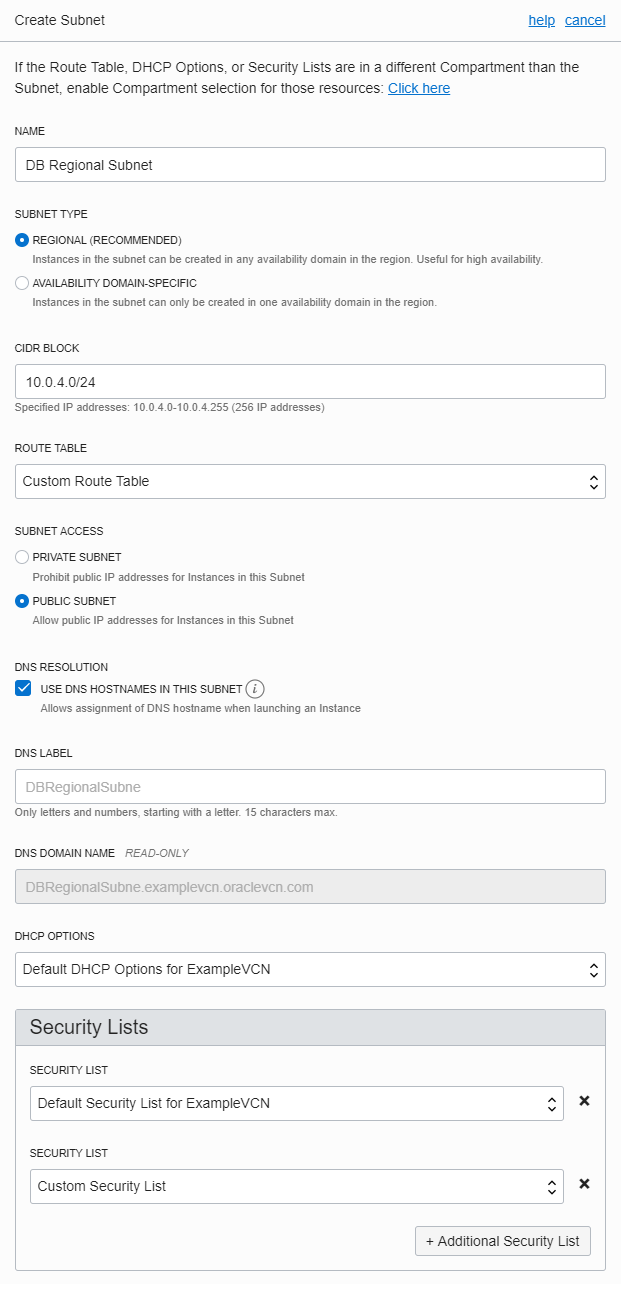Select the Regional subnet type radio button
The height and width of the screenshot is (1289, 621).
coord(22,240)
